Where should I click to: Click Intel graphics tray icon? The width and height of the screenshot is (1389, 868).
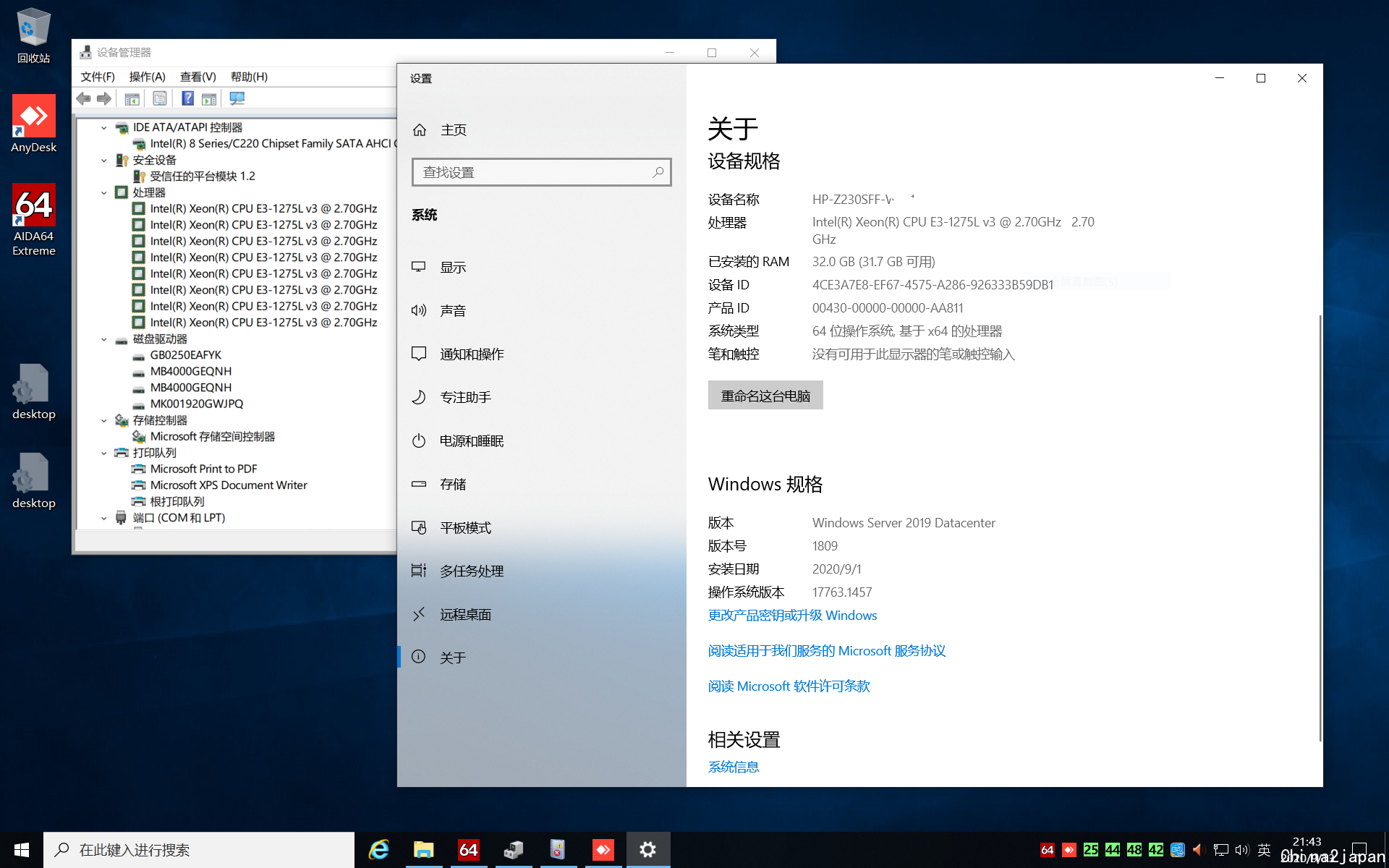(1178, 850)
